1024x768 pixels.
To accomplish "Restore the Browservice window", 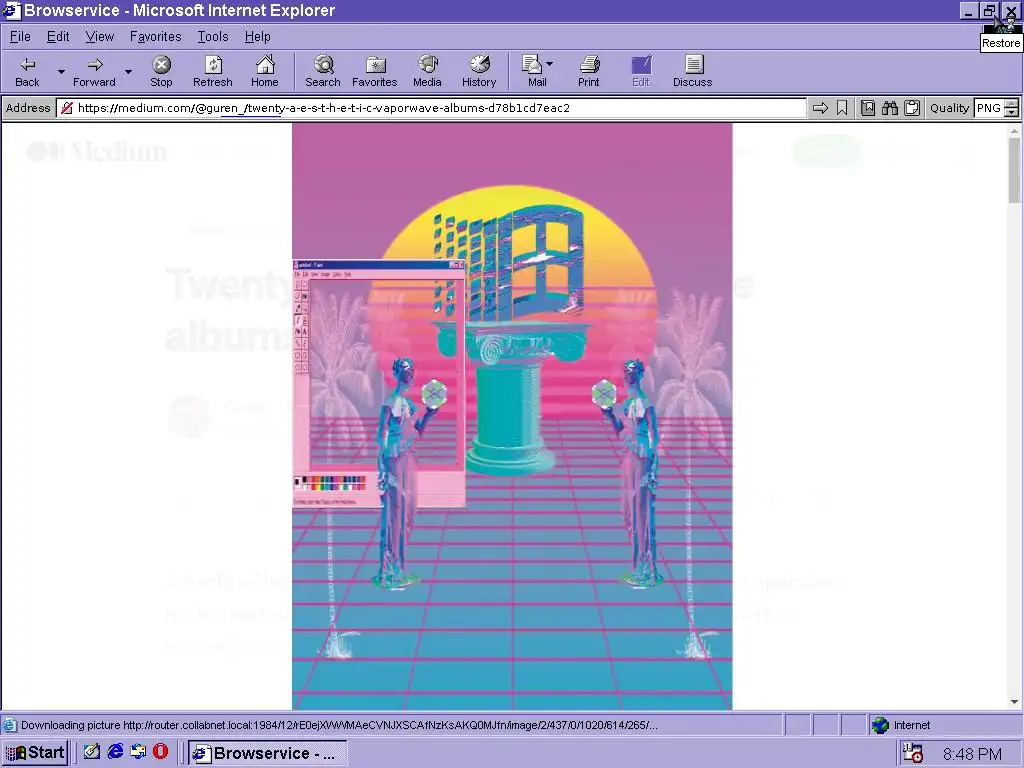I will click(x=989, y=10).
